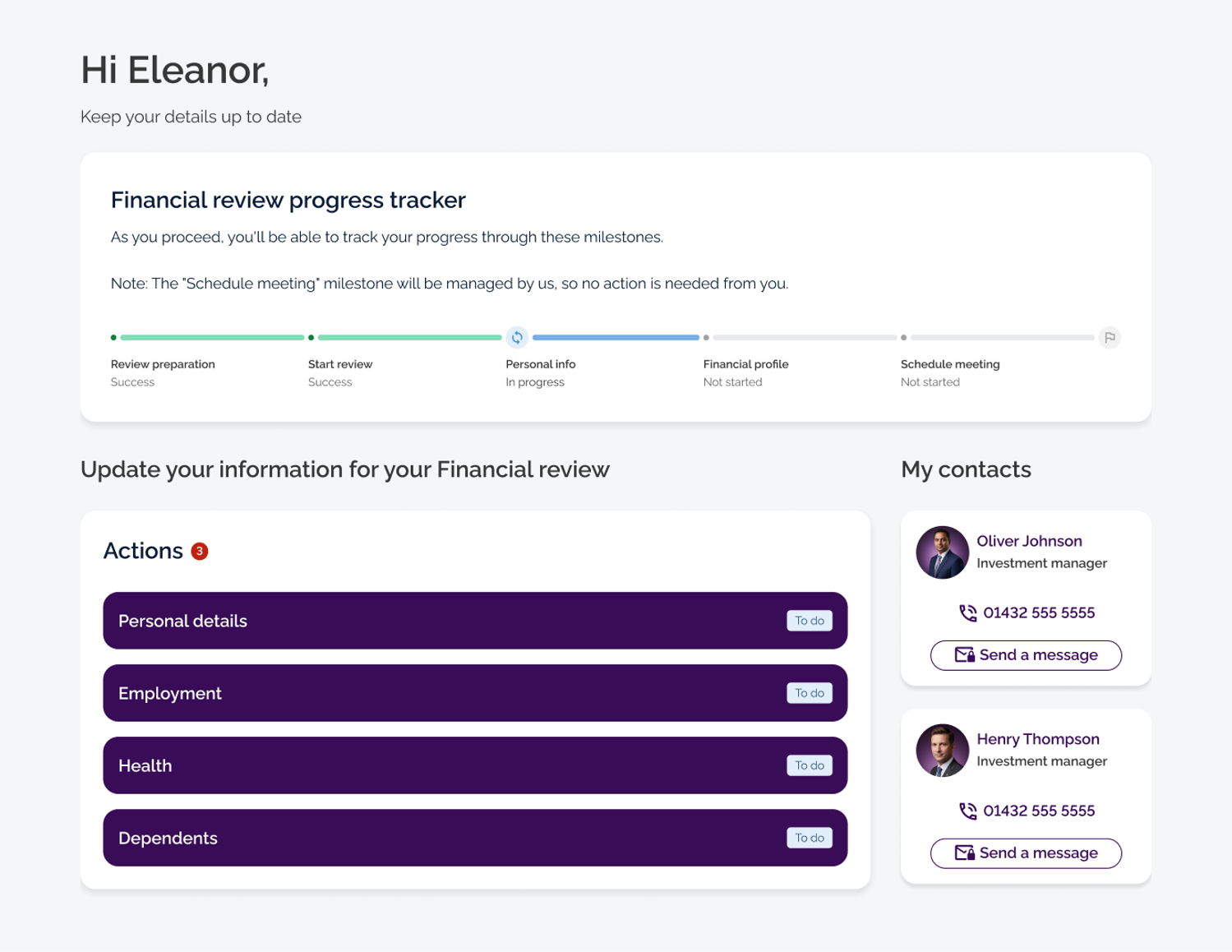The width and height of the screenshot is (1232, 952).
Task: Click green progress bar above Start review
Action: tap(409, 337)
